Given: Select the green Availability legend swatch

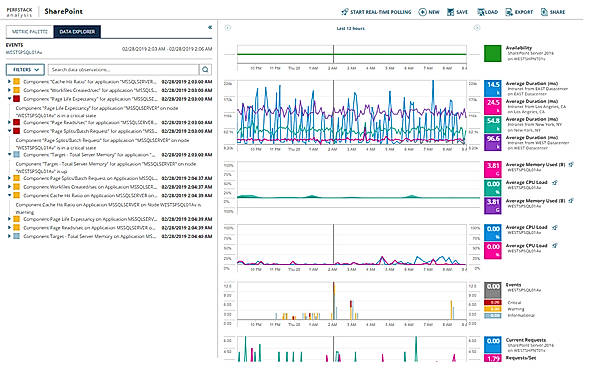Looking at the screenshot, I should 492,53.
